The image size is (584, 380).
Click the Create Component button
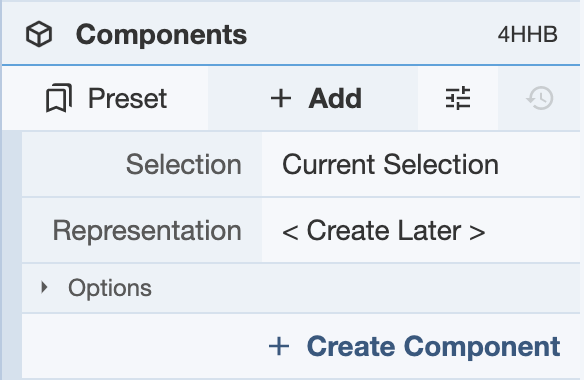coord(415,346)
